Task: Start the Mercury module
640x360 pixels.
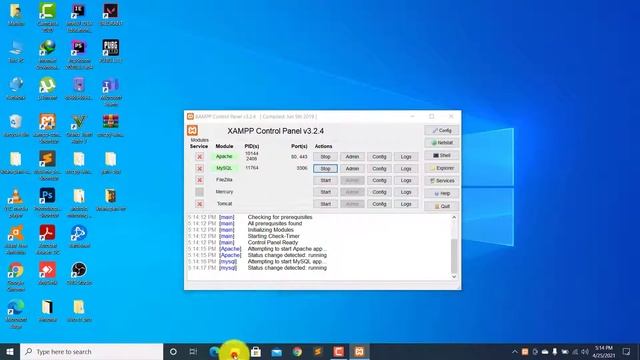Action: pos(325,192)
